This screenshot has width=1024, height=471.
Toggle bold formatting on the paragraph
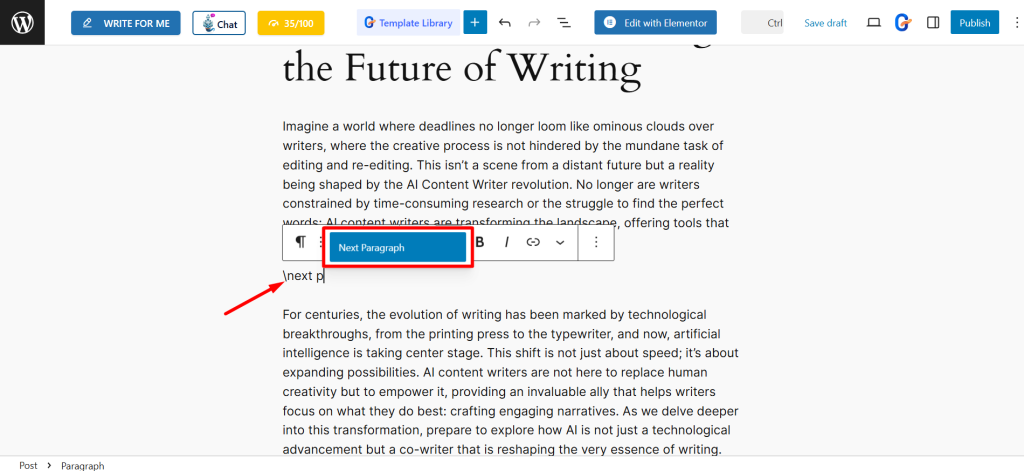click(x=480, y=242)
